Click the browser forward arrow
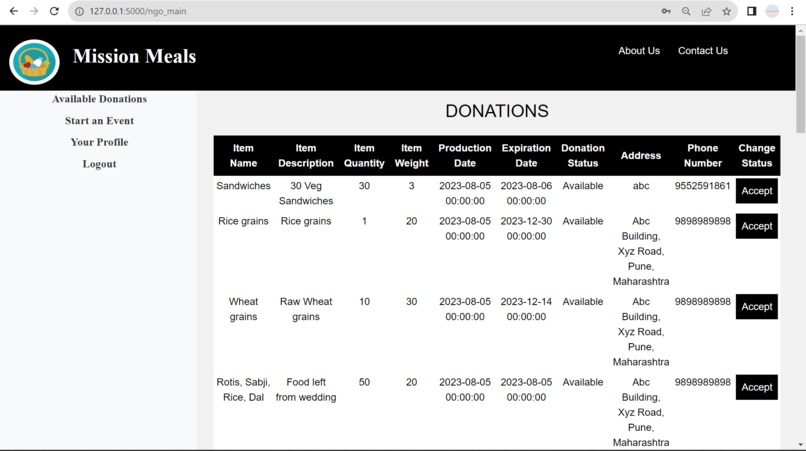This screenshot has height=451, width=806. [x=34, y=11]
